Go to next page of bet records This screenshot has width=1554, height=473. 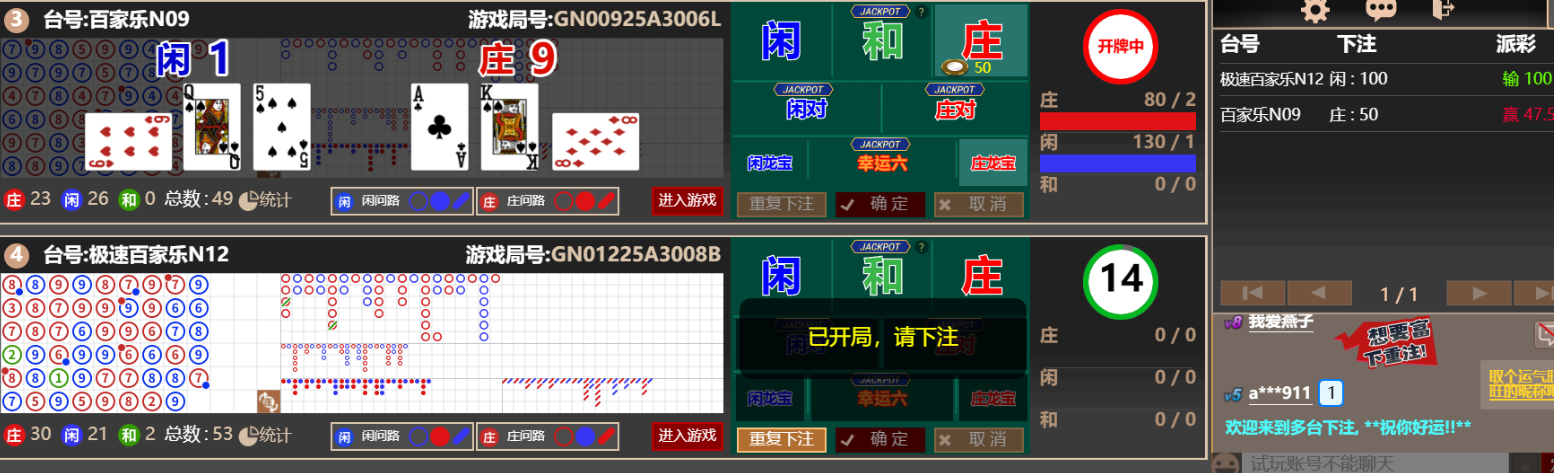1479,293
